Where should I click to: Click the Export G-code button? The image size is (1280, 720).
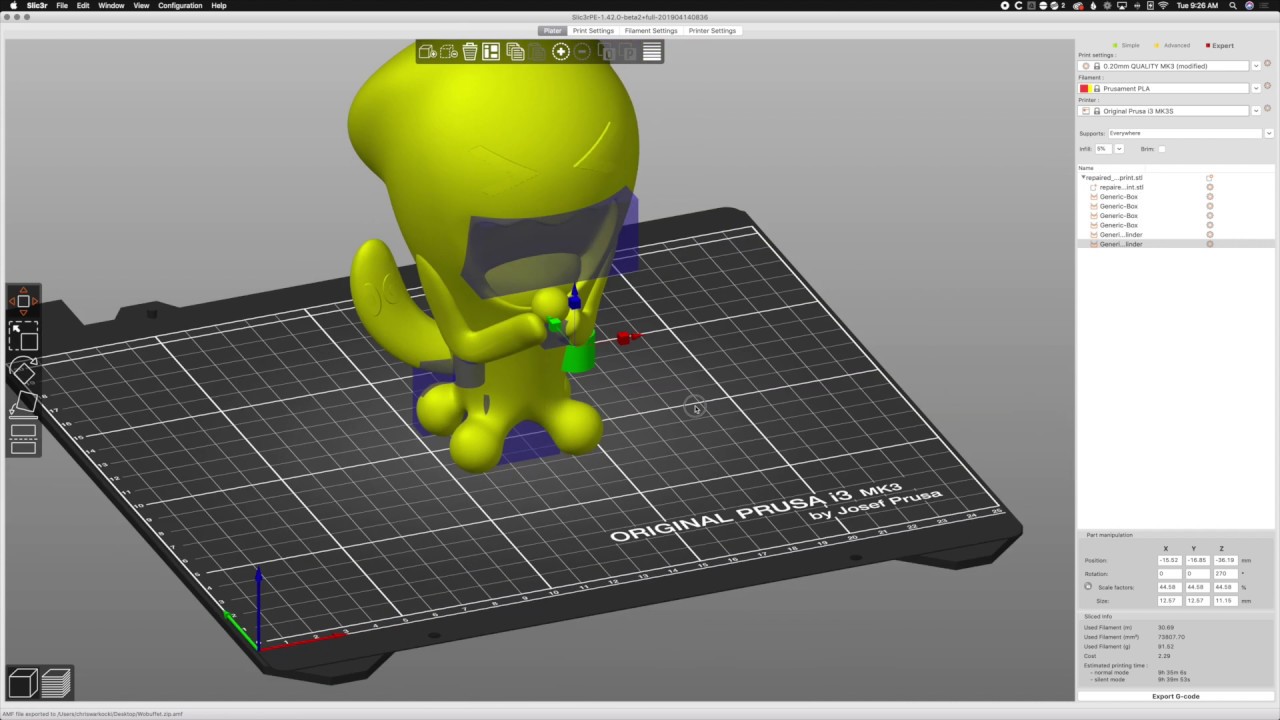click(1176, 696)
